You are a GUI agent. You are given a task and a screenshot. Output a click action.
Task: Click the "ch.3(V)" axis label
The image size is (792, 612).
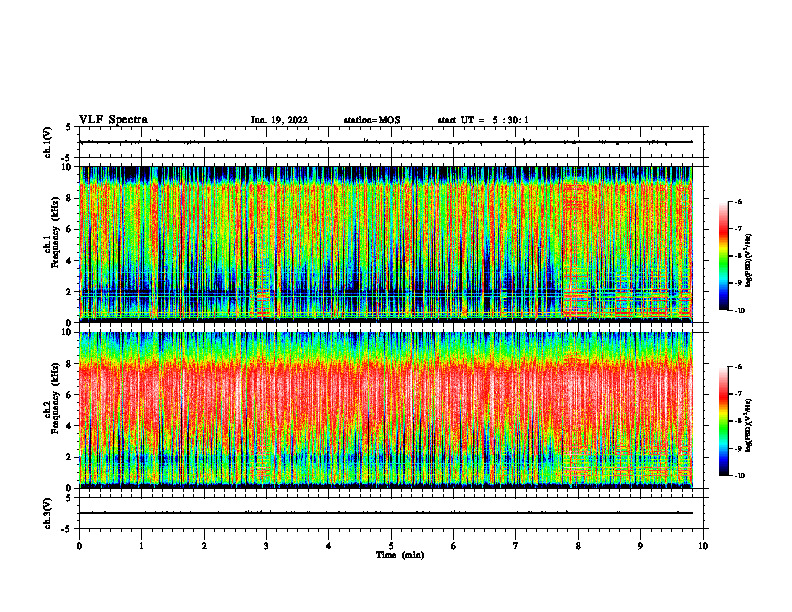tap(48, 513)
